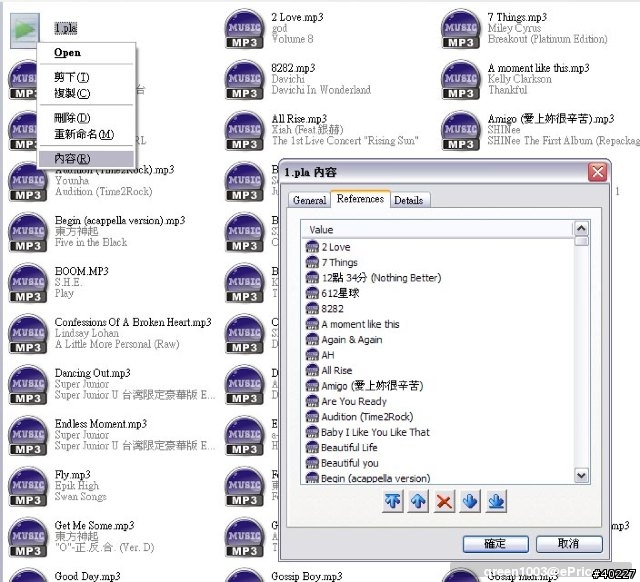Click the Value column header

[x=437, y=229]
